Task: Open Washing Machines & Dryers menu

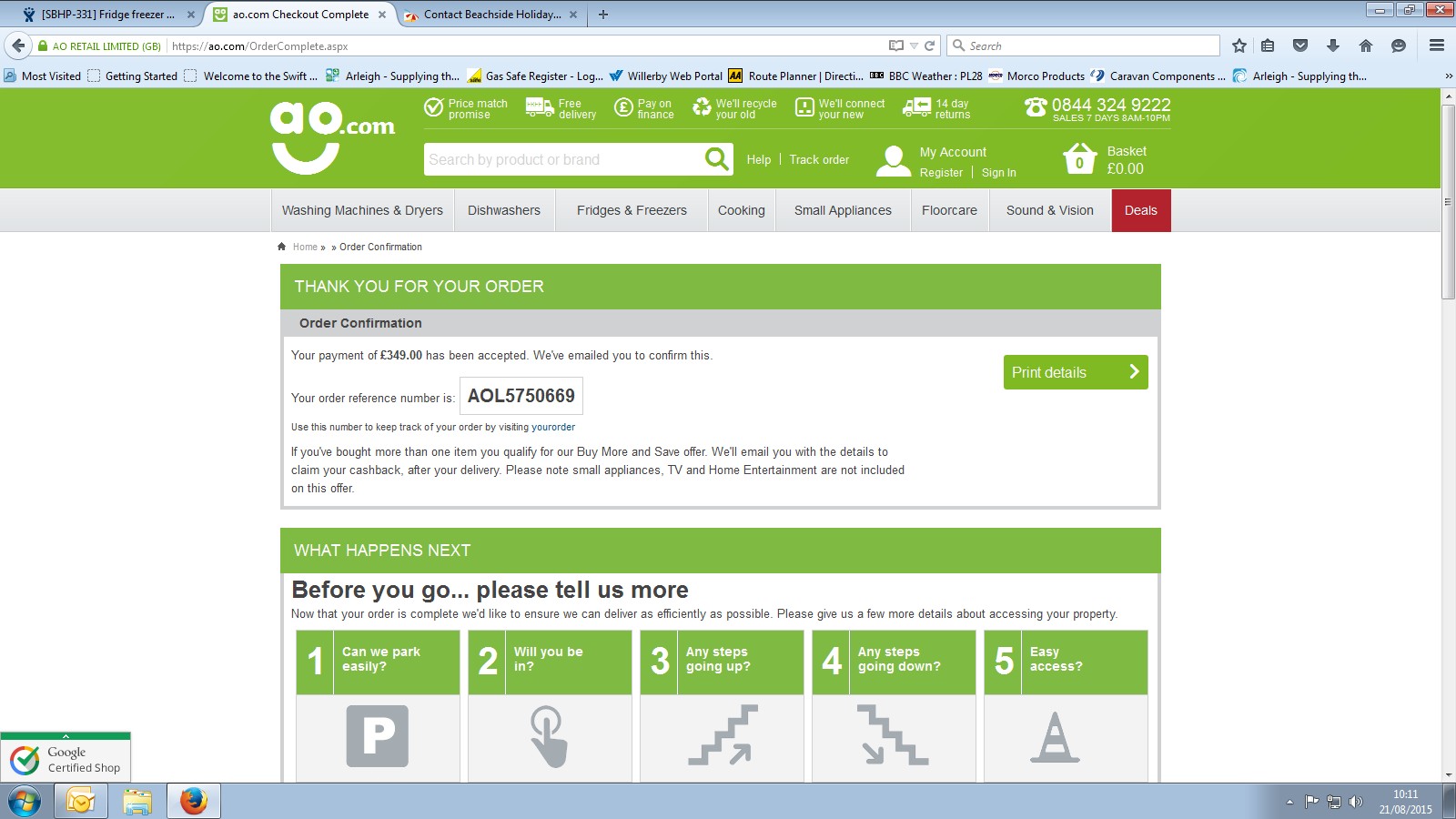Action: pos(362,210)
